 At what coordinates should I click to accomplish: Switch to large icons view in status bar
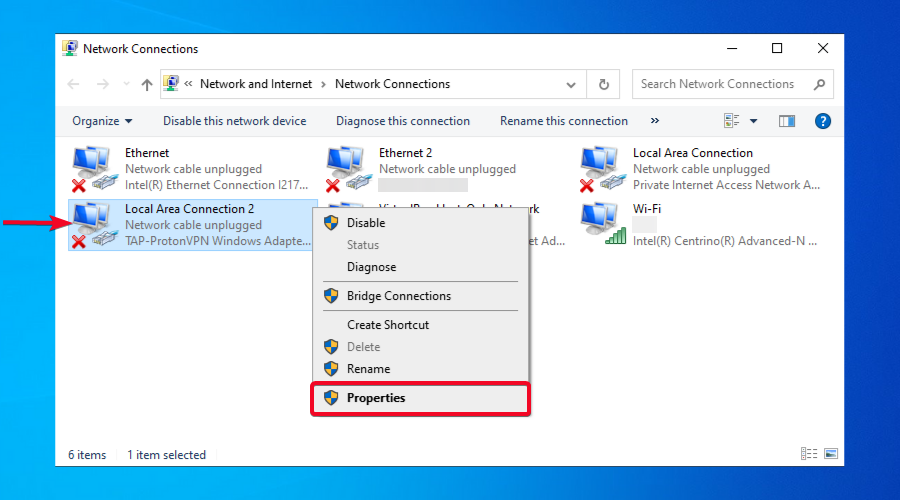point(831,454)
